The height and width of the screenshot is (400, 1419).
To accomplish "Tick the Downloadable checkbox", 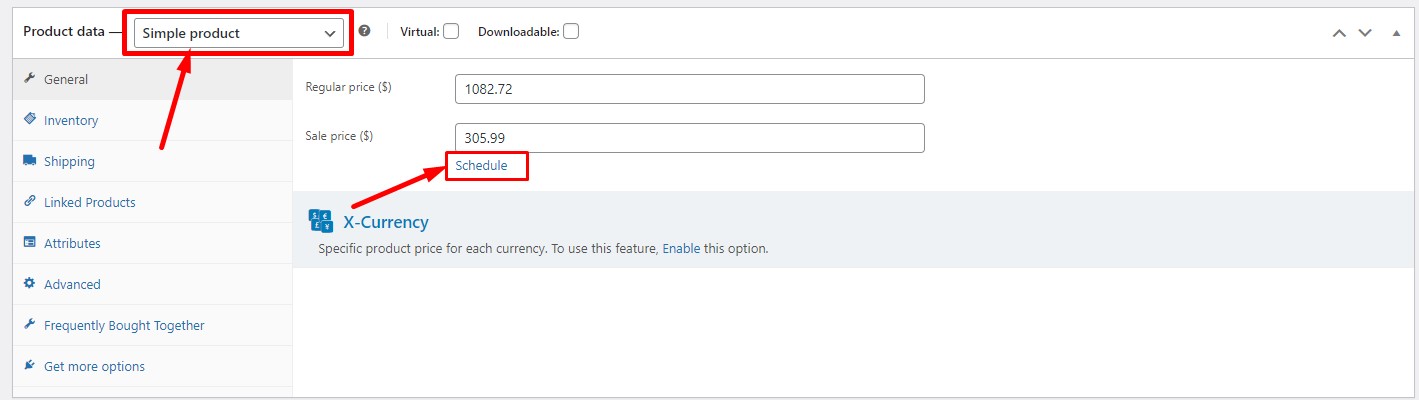I will pyautogui.click(x=570, y=31).
